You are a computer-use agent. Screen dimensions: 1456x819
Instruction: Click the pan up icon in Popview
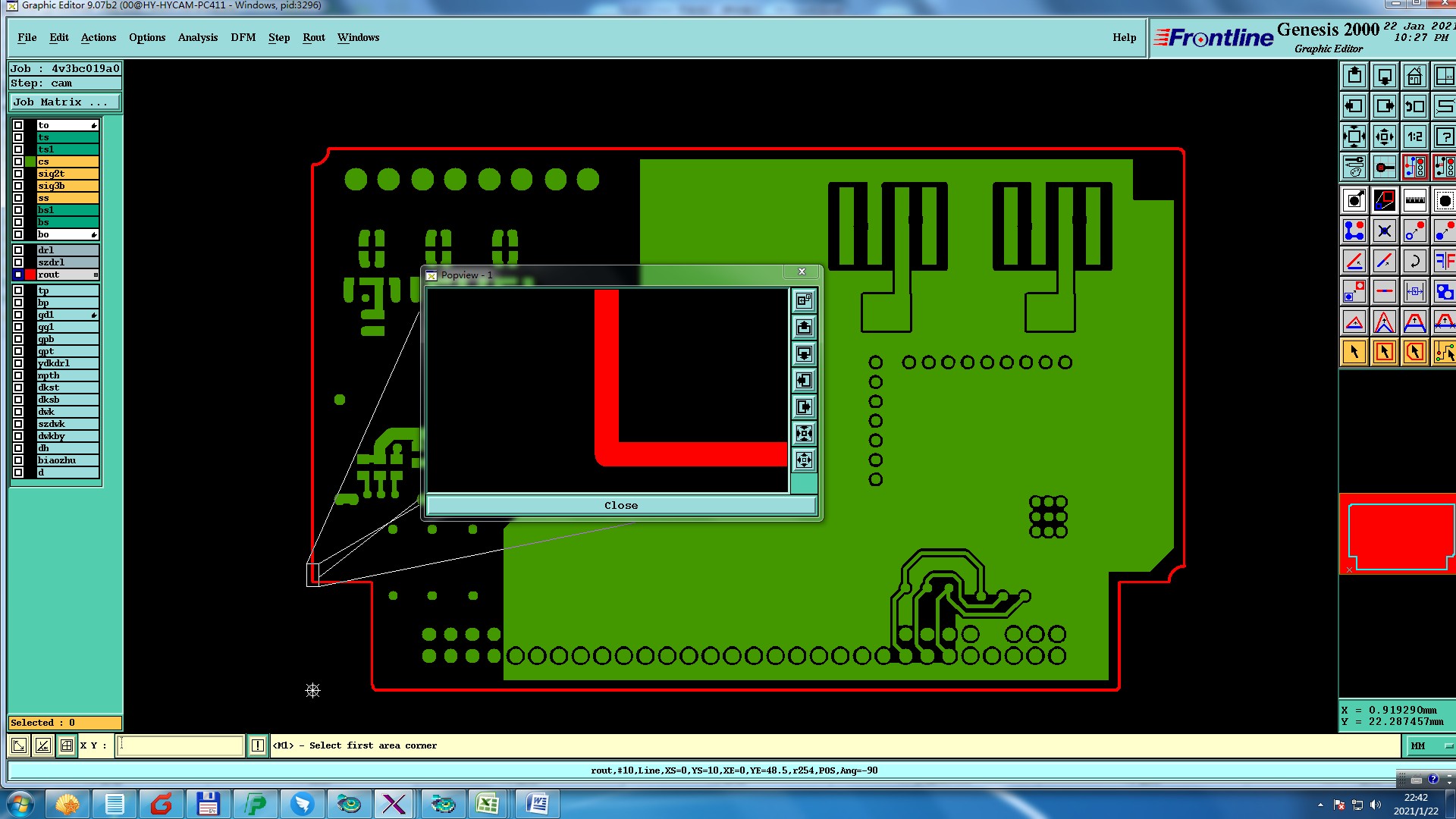pyautogui.click(x=804, y=328)
